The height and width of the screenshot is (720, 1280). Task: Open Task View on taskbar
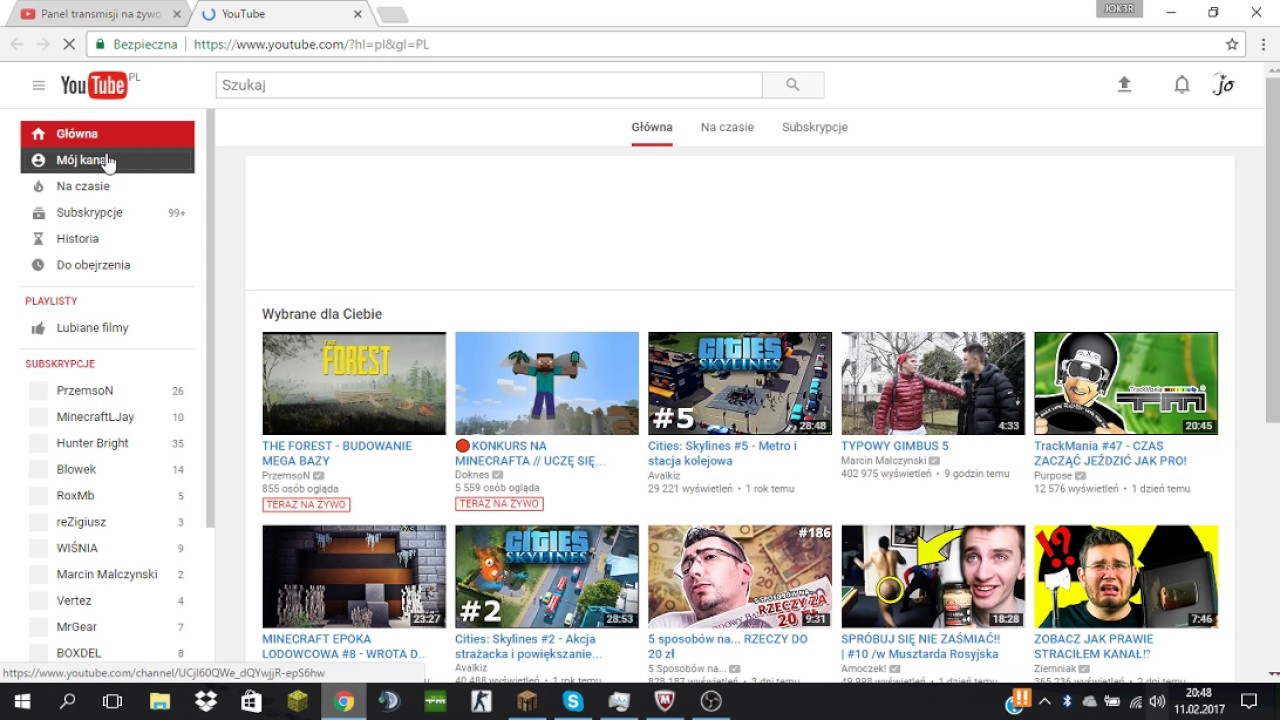click(112, 701)
